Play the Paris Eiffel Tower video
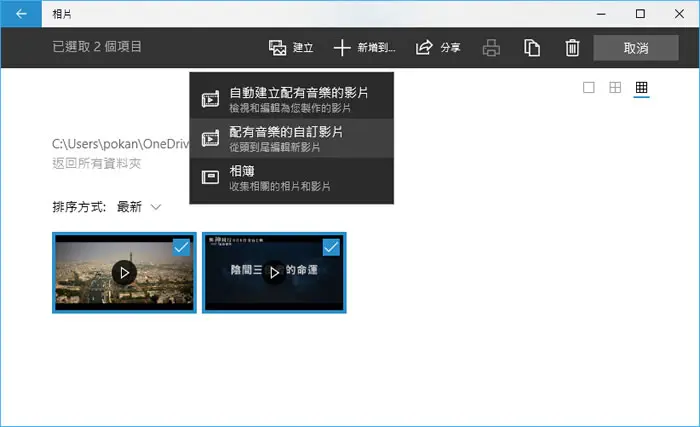700x427 pixels. click(x=124, y=272)
